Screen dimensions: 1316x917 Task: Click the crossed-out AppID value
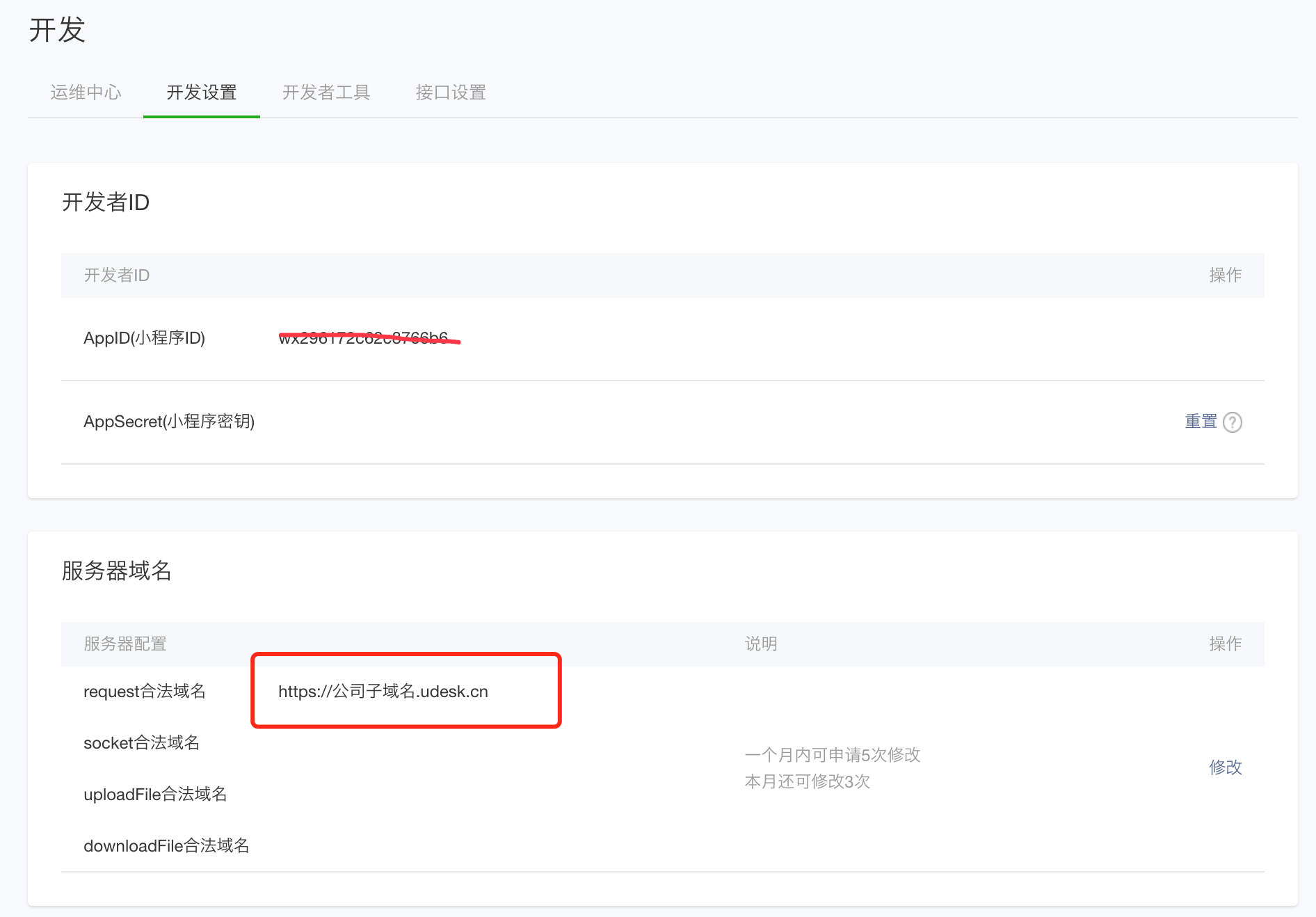point(364,338)
